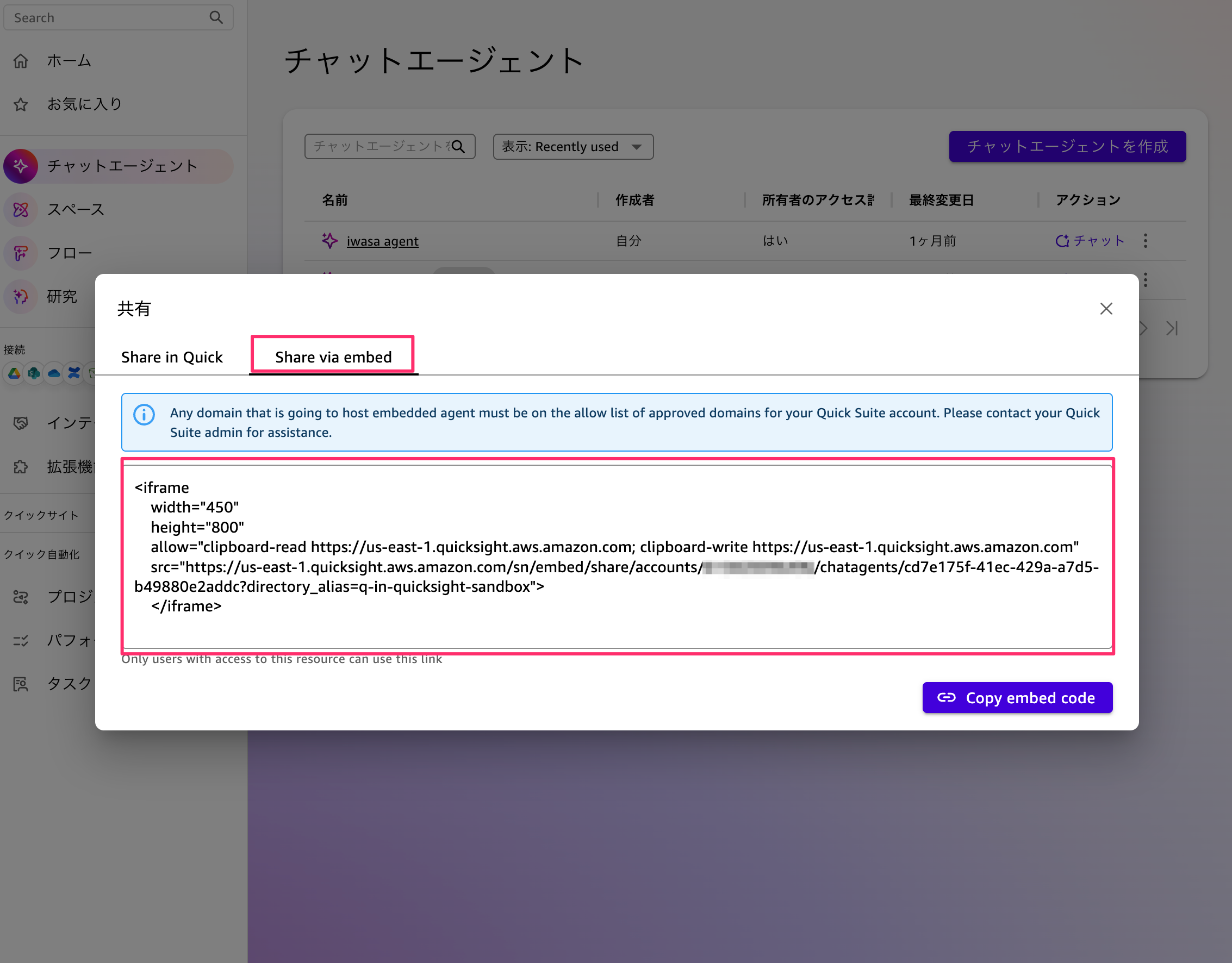The height and width of the screenshot is (963, 1232).
Task: Open the OneDrive connection icon
Action: coord(54,373)
